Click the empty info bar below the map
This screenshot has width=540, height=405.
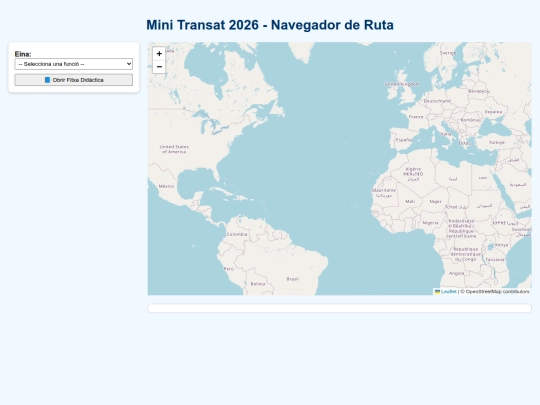[x=339, y=308]
